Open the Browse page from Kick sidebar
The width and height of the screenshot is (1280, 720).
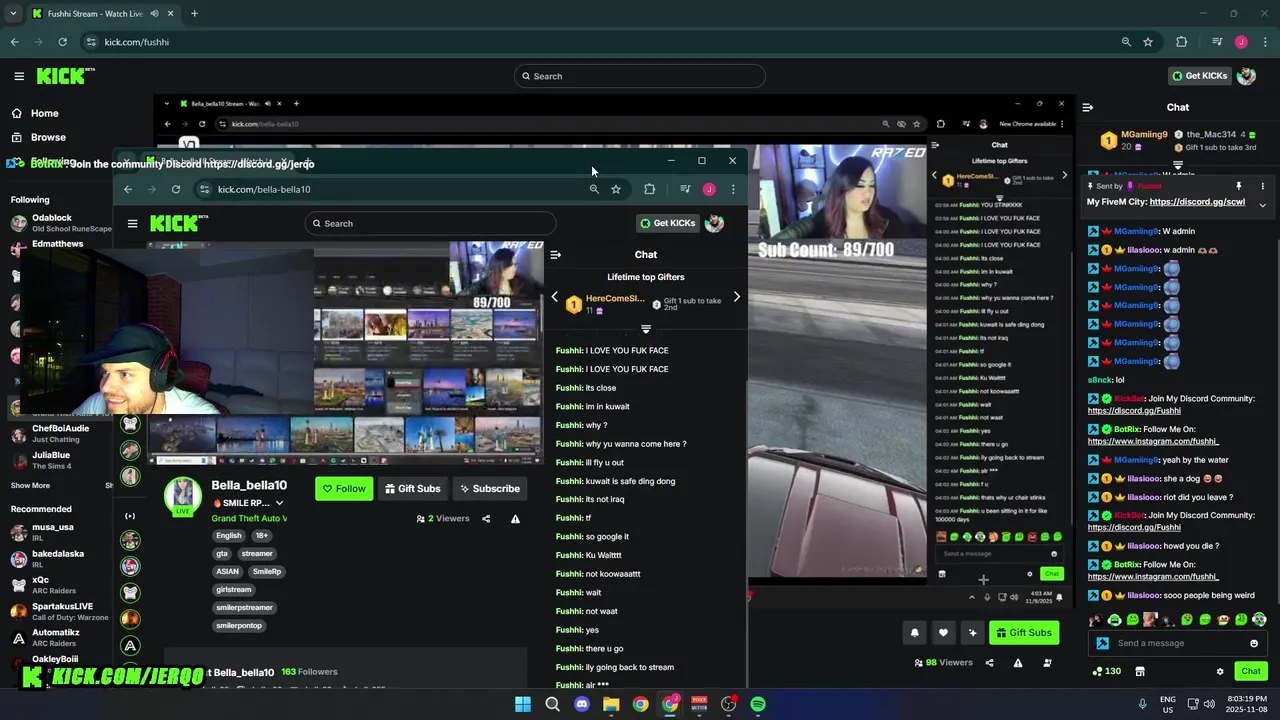coord(48,137)
